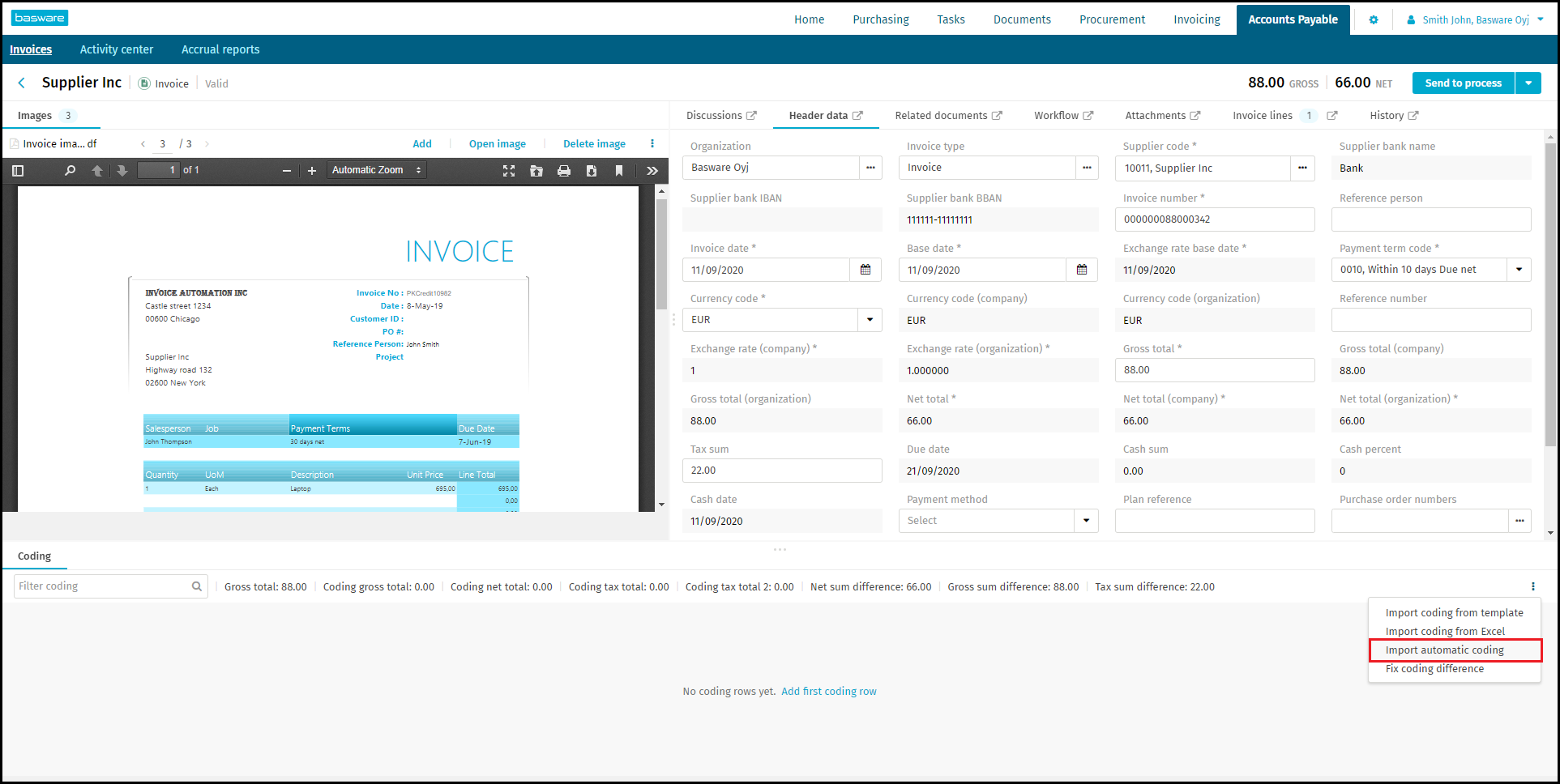This screenshot has height=784, width=1560.
Task: Select Import coding from template
Action: point(1454,613)
